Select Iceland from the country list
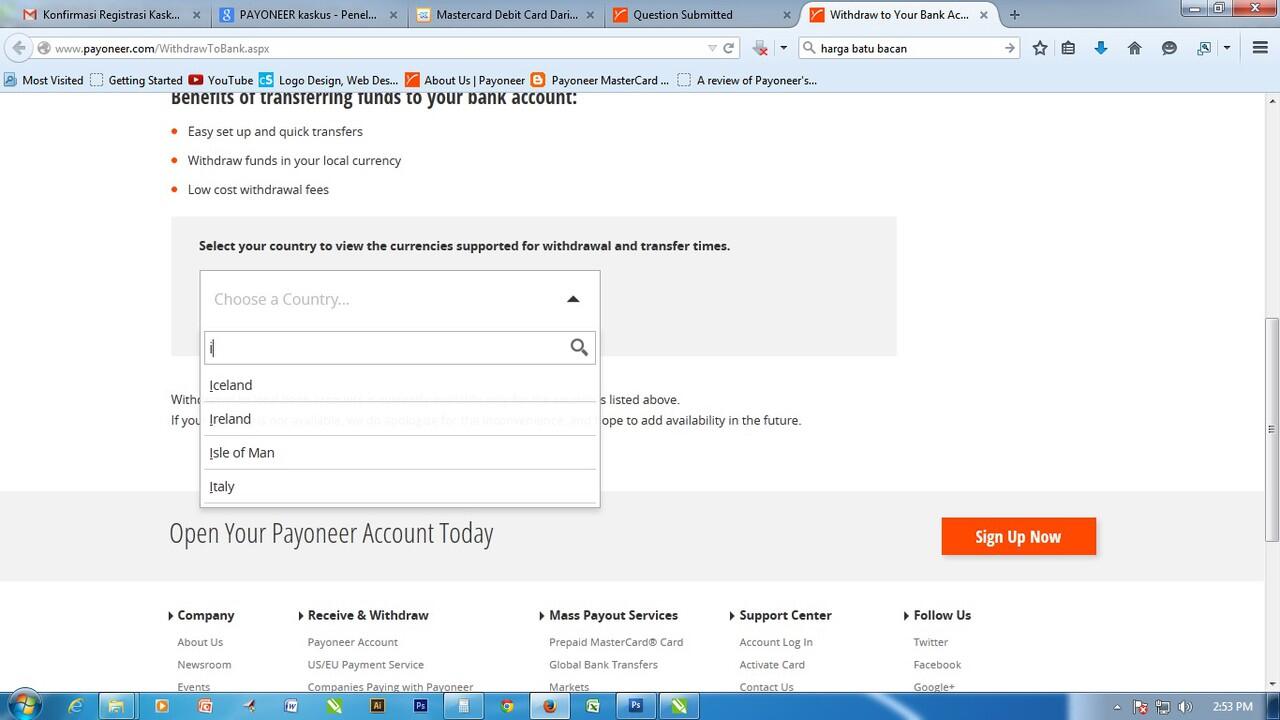The image size is (1280, 720). click(x=400, y=385)
